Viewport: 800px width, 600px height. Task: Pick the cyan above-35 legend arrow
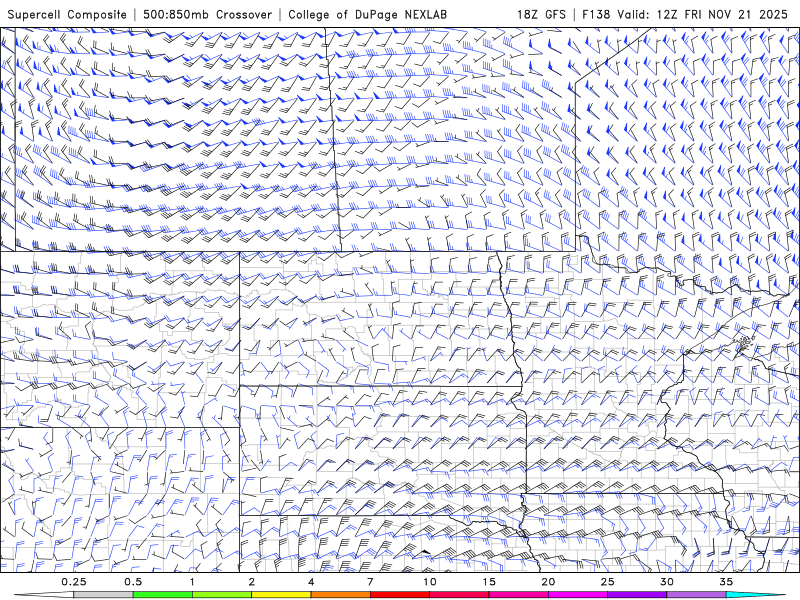755,595
